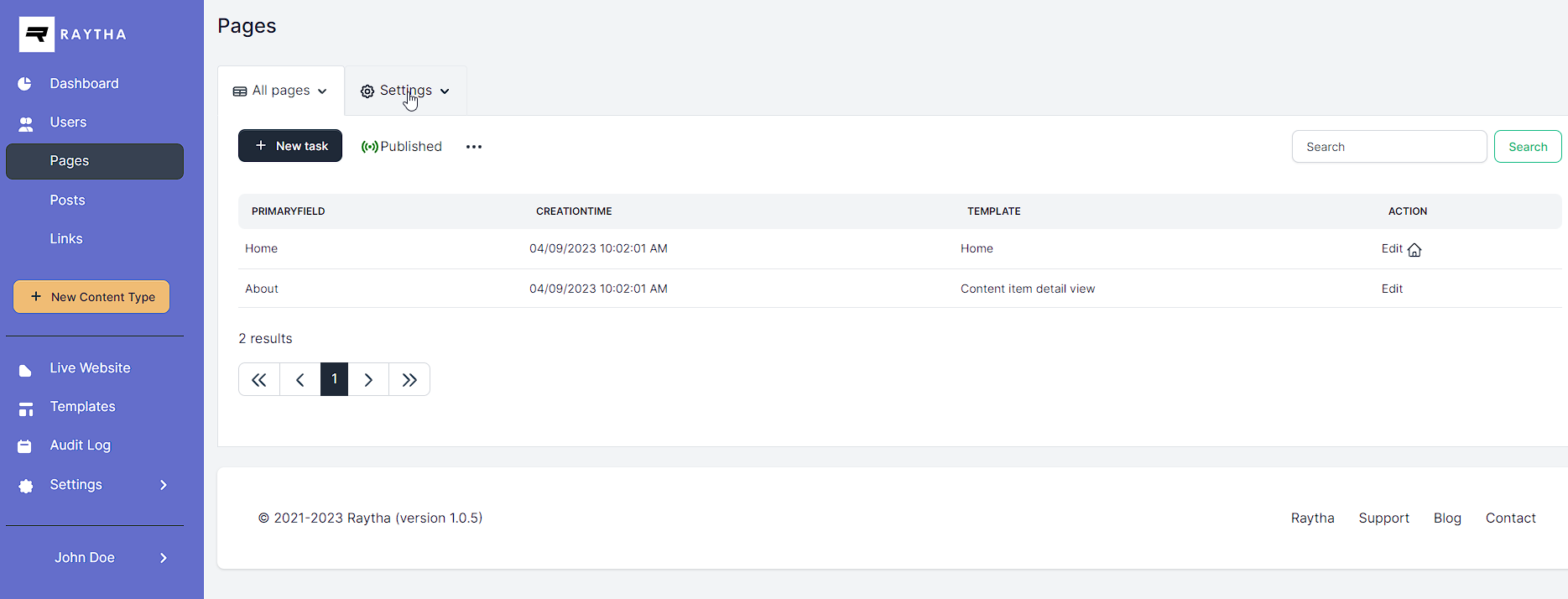Jump to the last page of results
The width and height of the screenshot is (1568, 599).
[409, 380]
